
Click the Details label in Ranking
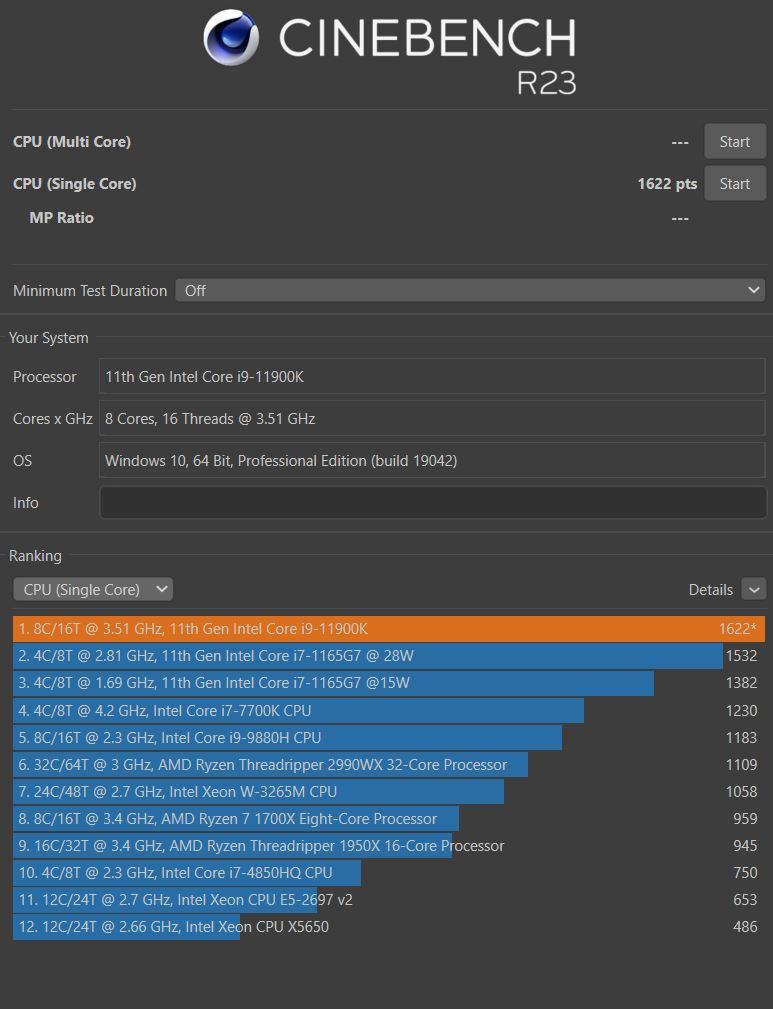[x=711, y=590]
